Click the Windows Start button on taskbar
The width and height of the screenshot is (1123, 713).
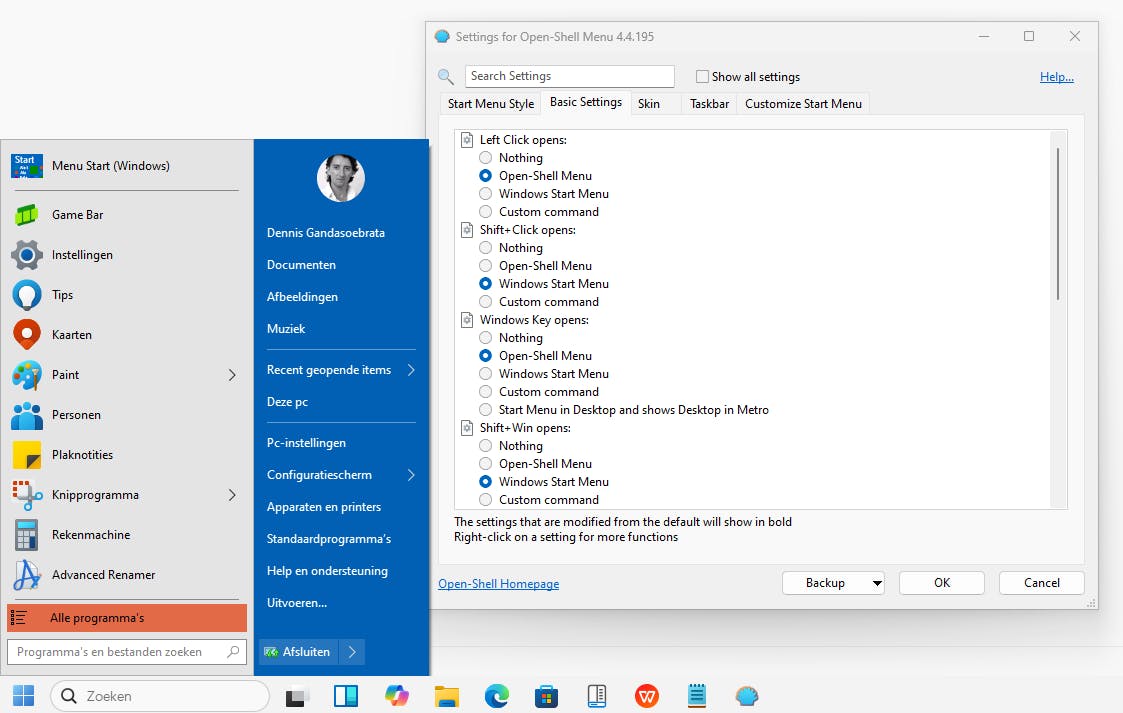[x=24, y=695]
